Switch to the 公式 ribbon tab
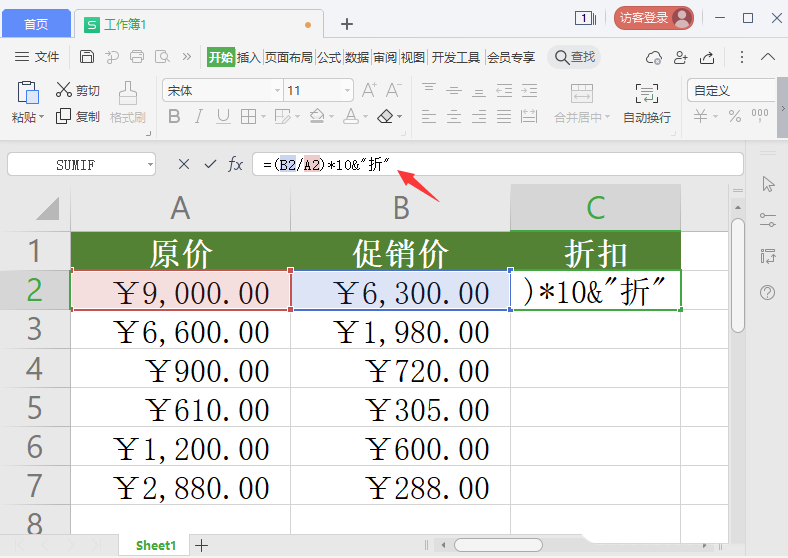The image size is (788, 558). coord(329,57)
